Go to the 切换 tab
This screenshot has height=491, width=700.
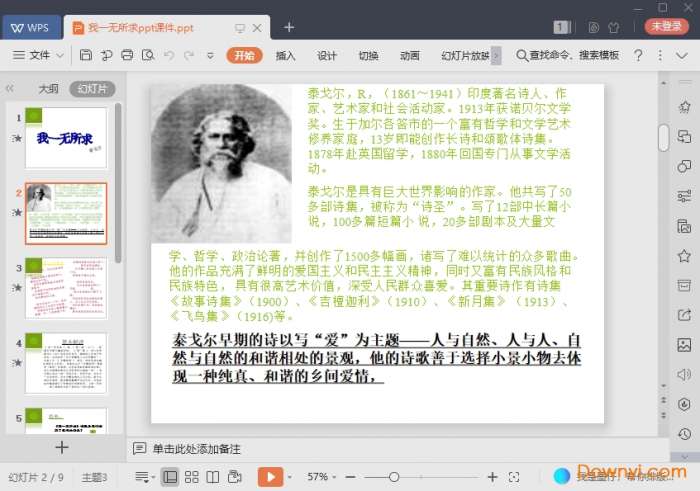[x=368, y=55]
